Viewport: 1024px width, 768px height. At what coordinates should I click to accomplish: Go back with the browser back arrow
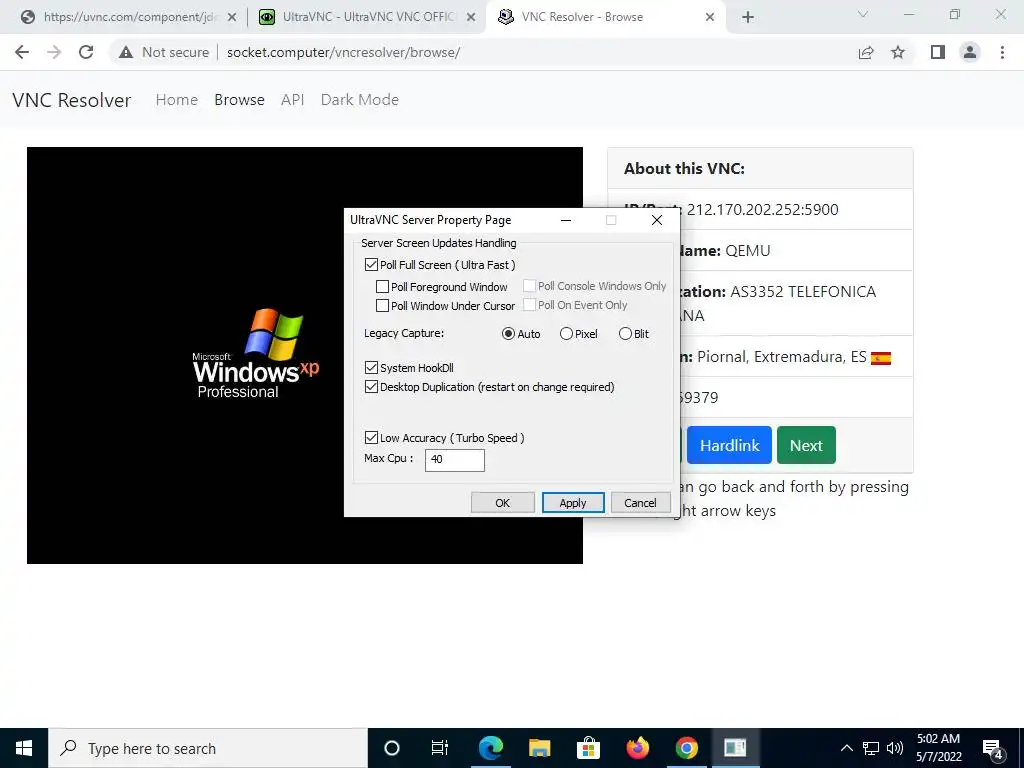click(x=22, y=52)
